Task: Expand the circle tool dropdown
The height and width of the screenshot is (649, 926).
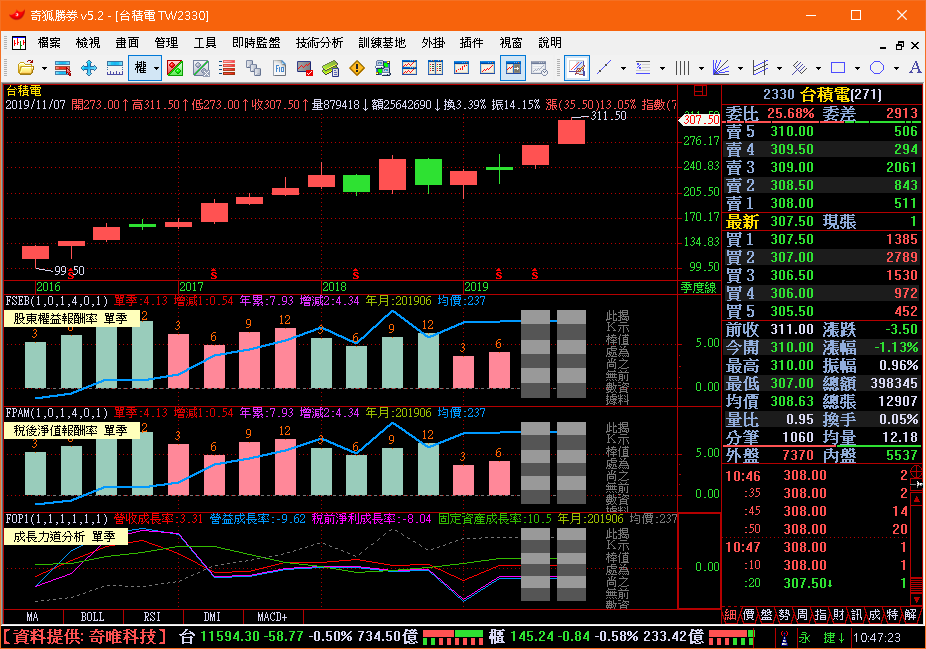Action: click(x=896, y=69)
